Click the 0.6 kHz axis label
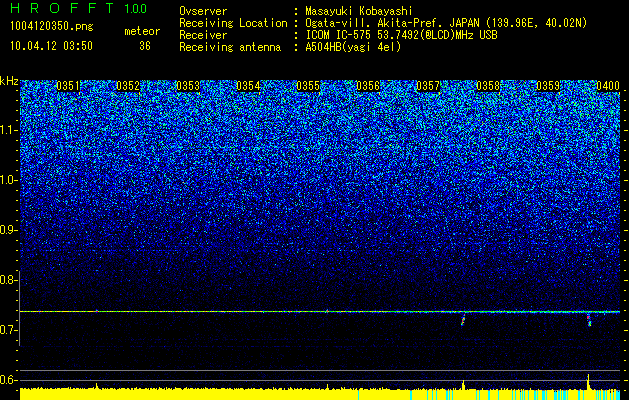This screenshot has height=400, width=629. pos(8,380)
